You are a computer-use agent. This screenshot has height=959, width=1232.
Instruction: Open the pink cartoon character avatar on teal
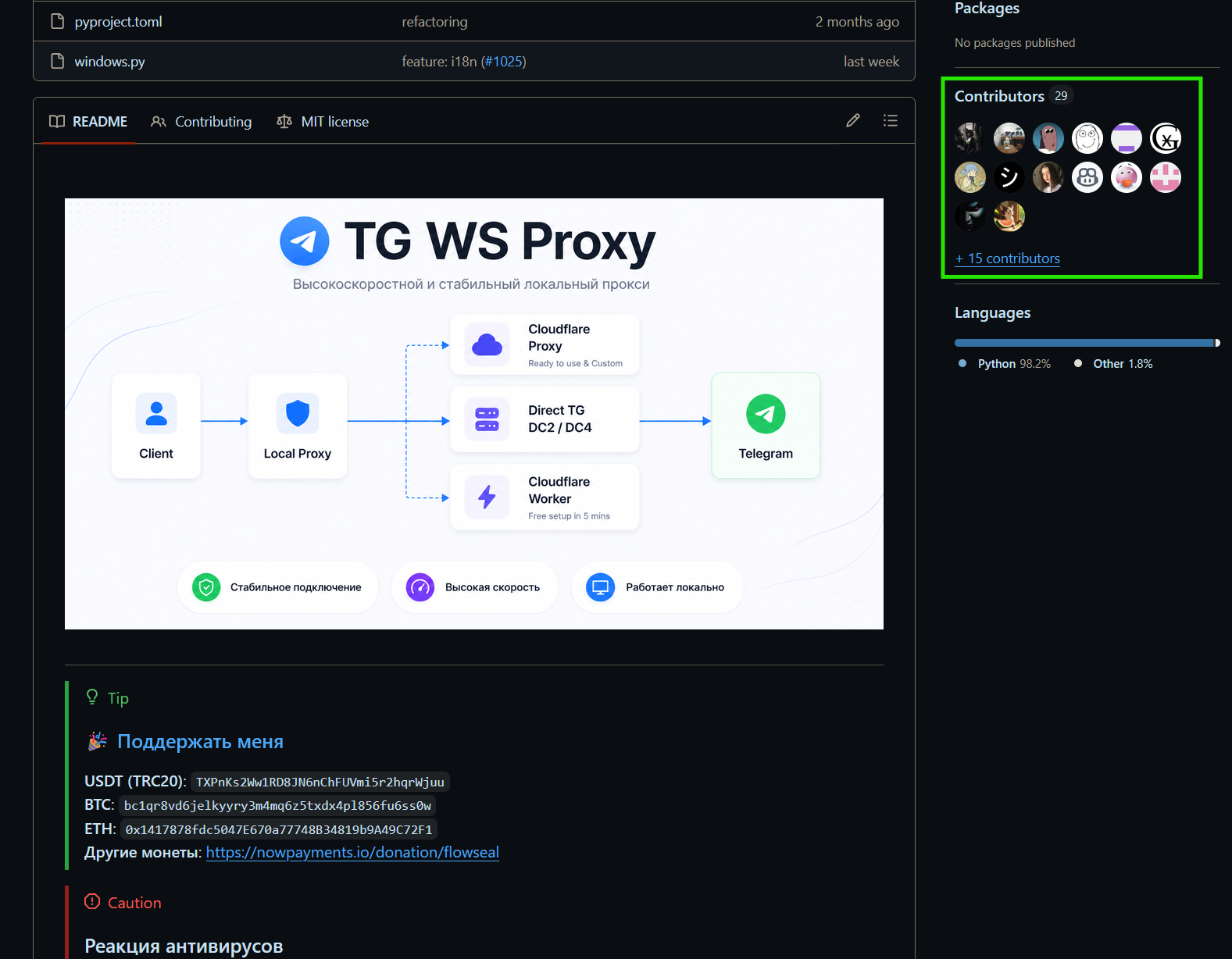click(x=1048, y=138)
